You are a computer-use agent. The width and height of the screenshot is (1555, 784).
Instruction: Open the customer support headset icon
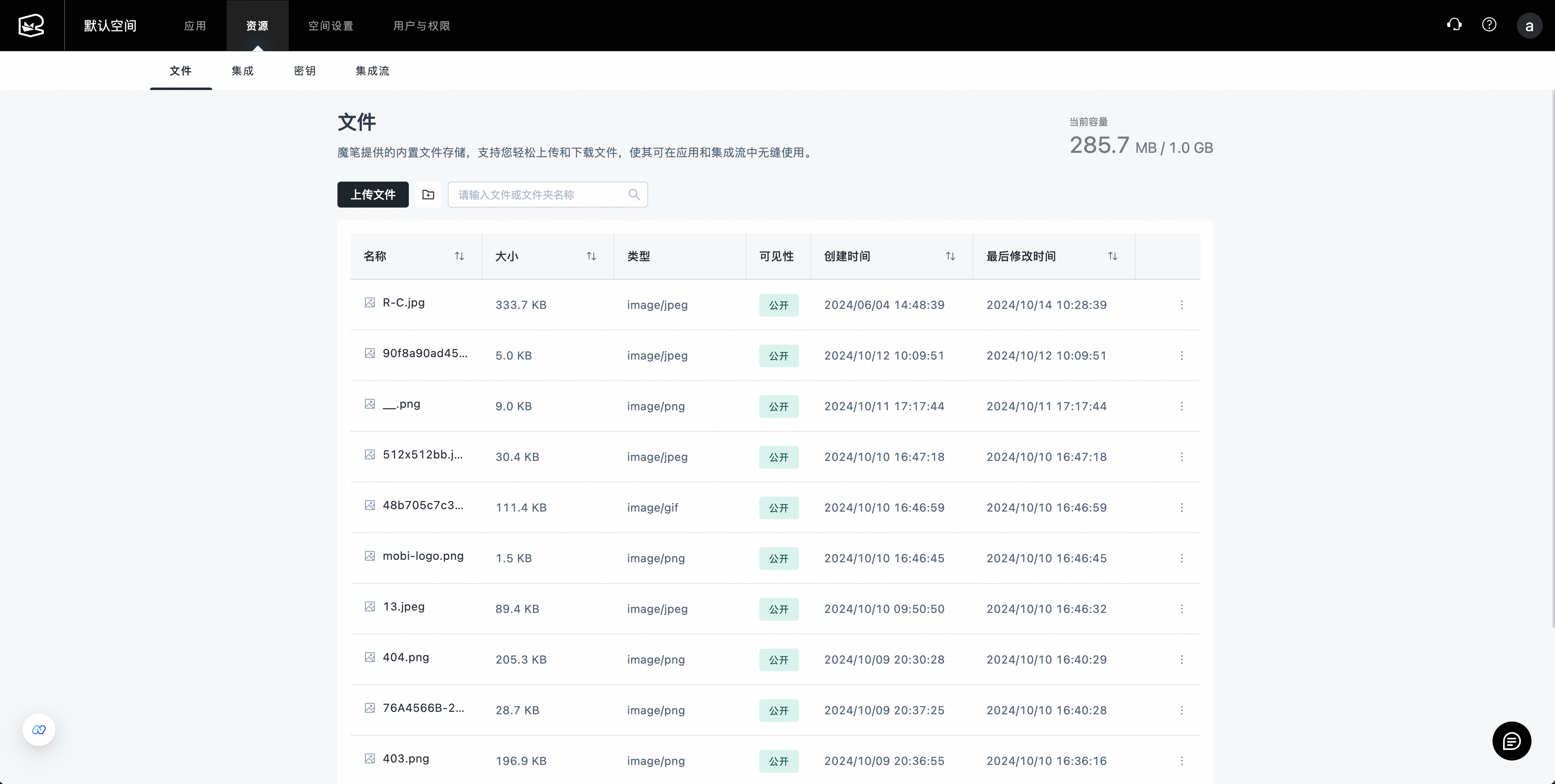1454,25
